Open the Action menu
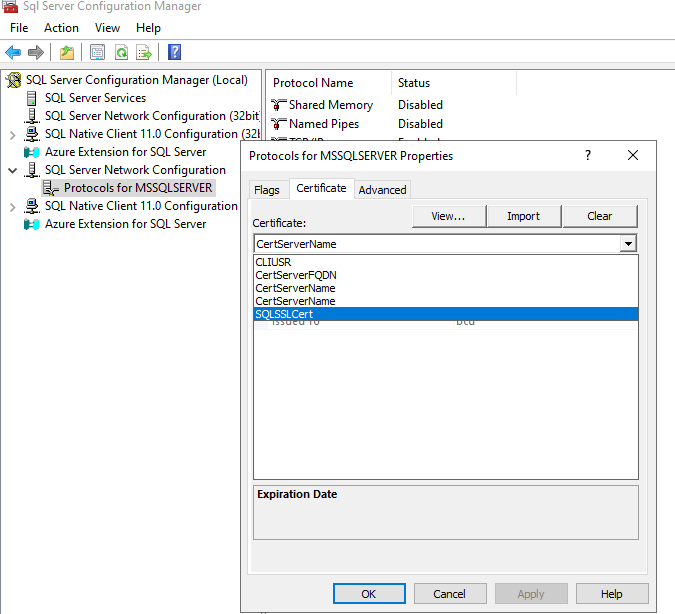Viewport: 675px width, 614px height. pyautogui.click(x=61, y=28)
